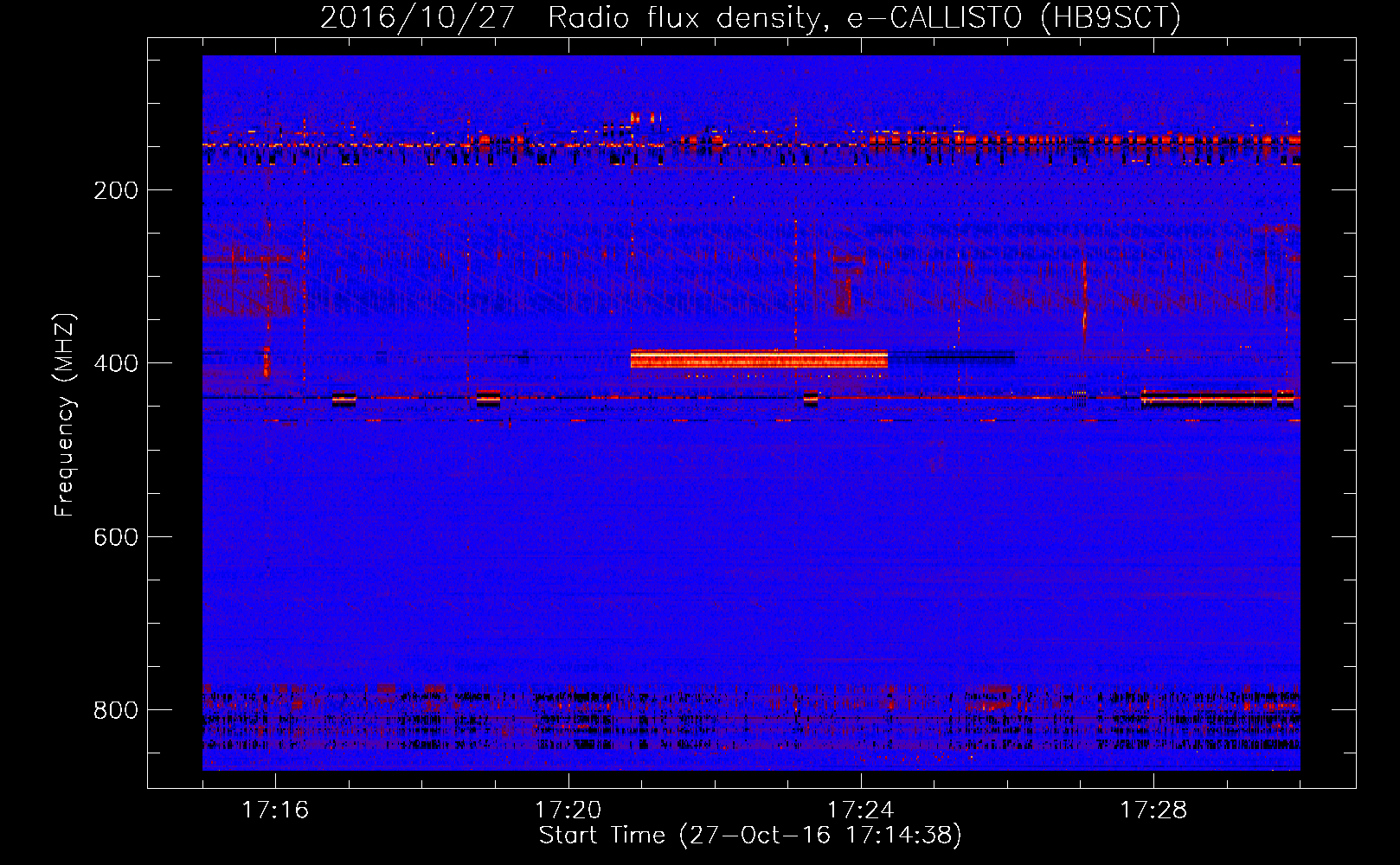Click the 400 frequency tick label
The height and width of the screenshot is (865, 1400).
pyautogui.click(x=116, y=363)
